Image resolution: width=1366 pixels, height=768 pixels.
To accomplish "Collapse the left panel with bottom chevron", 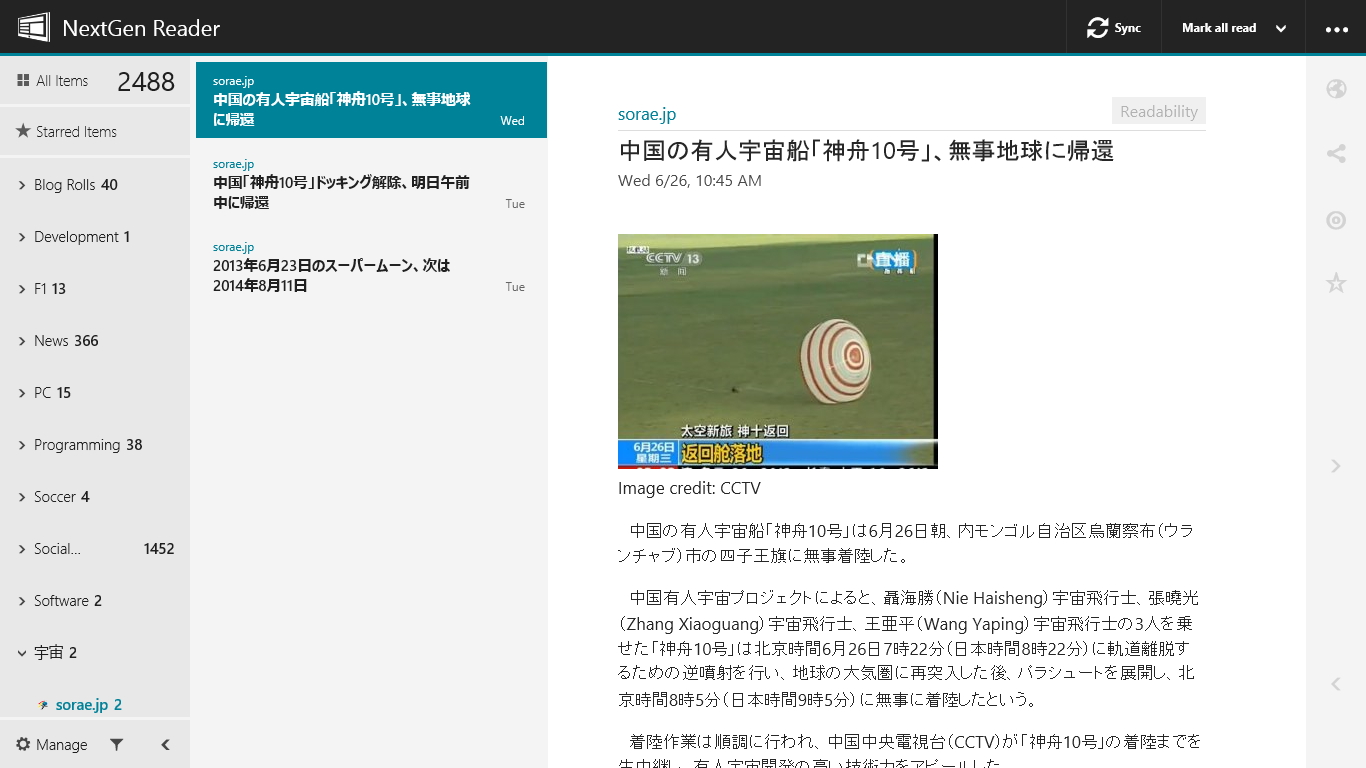I will (165, 744).
